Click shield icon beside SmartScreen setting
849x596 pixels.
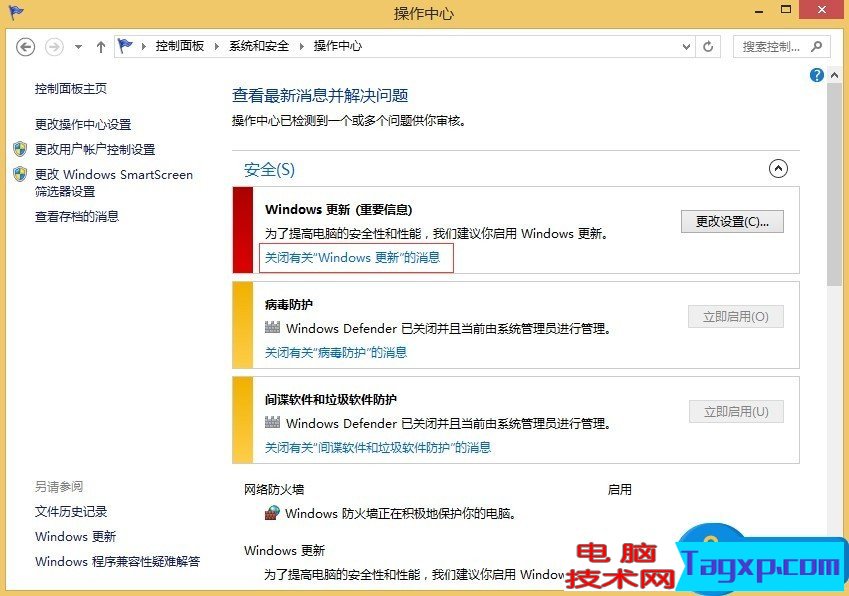pyautogui.click(x=20, y=174)
